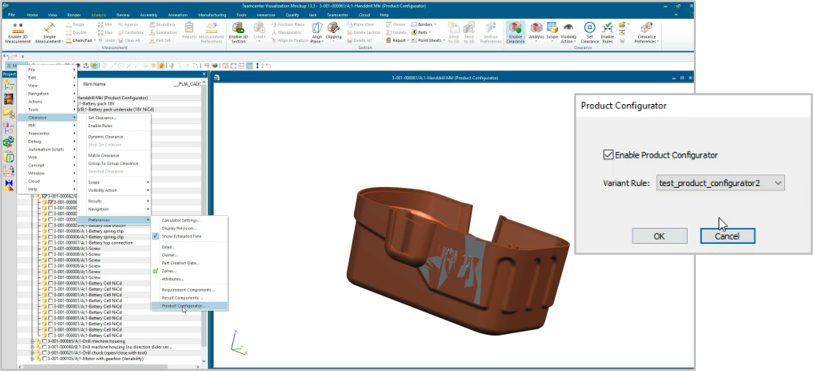Select the Simple Measurement tool
Screen dimensions: 813x371
[50, 32]
